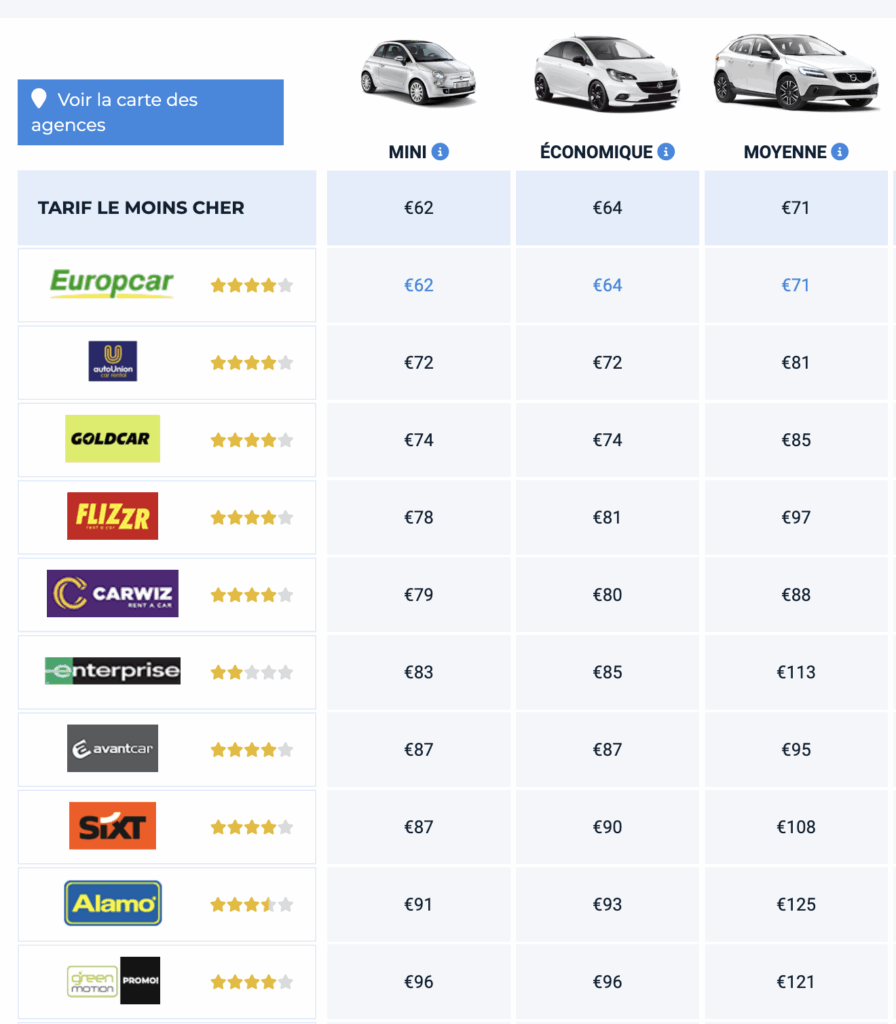Open the Avantcar logo
Viewport: 896px width, 1024px height.
point(112,748)
